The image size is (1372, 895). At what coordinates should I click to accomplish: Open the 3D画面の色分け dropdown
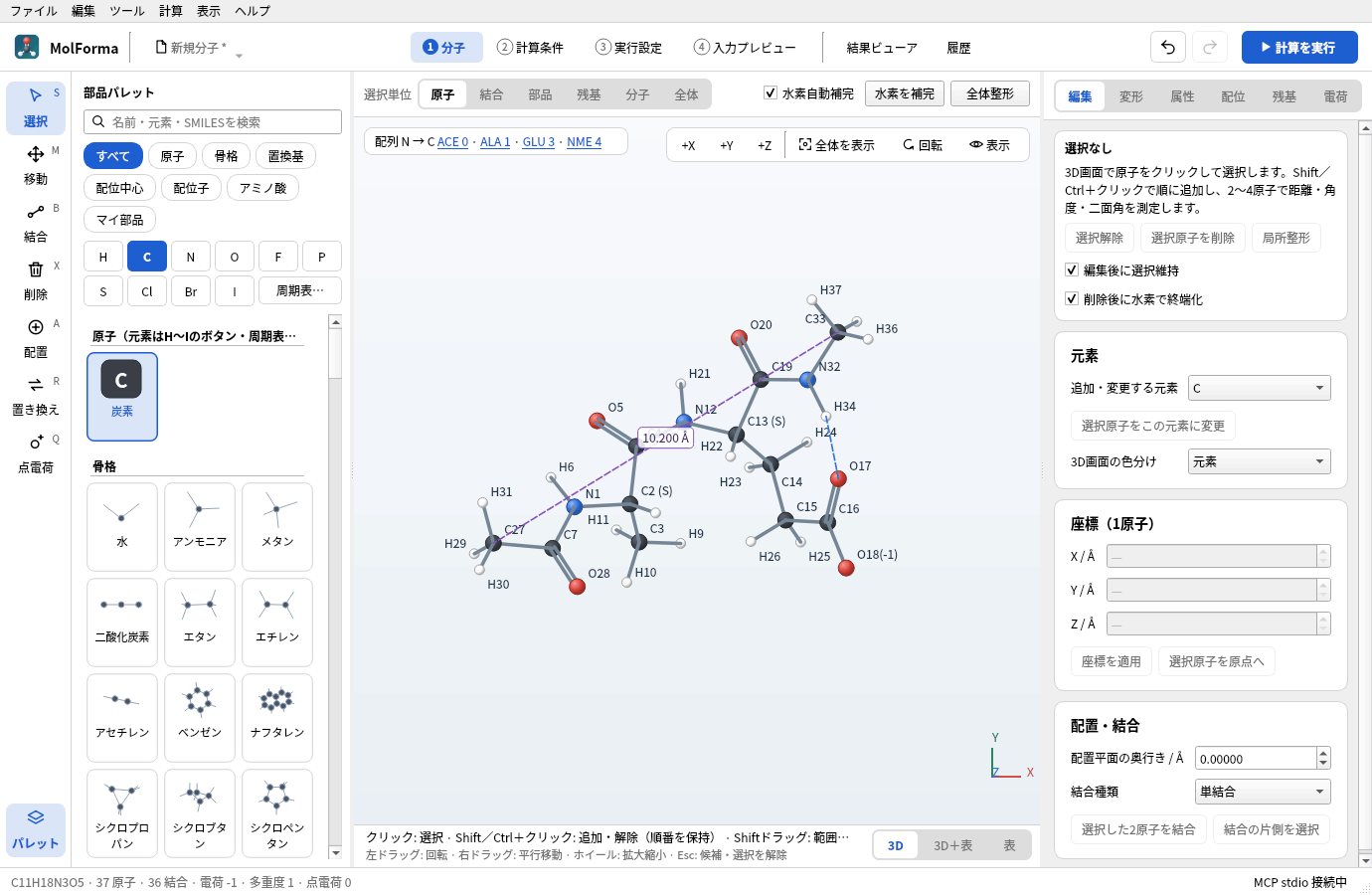coord(1260,461)
